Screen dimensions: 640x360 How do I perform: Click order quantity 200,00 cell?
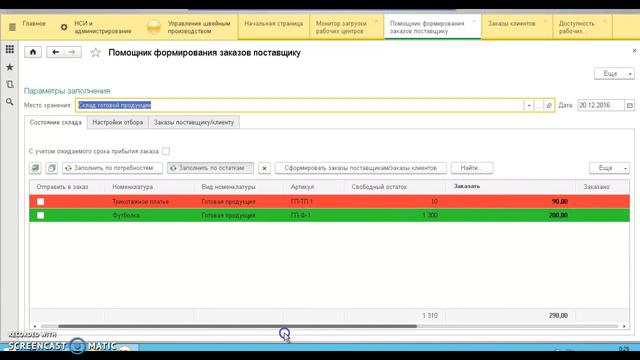pyautogui.click(x=511, y=216)
